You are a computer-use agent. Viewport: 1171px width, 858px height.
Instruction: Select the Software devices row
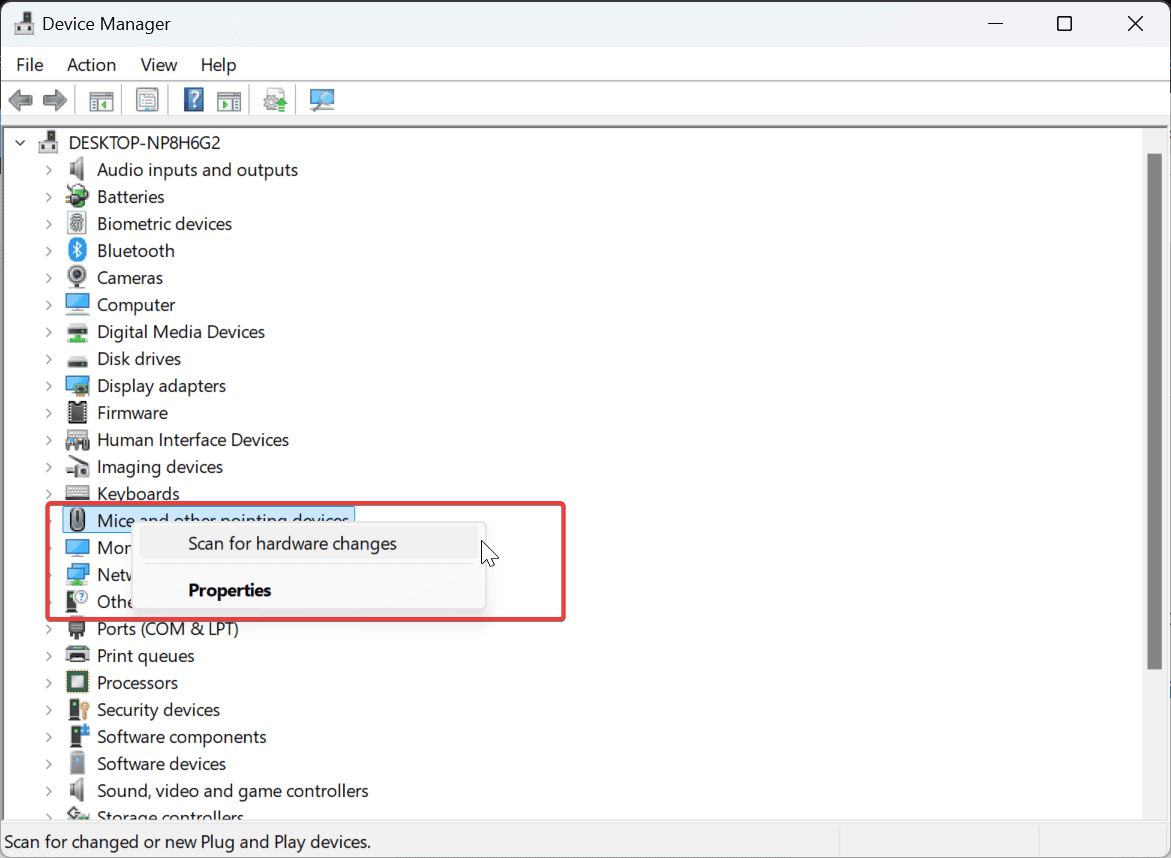click(x=161, y=764)
